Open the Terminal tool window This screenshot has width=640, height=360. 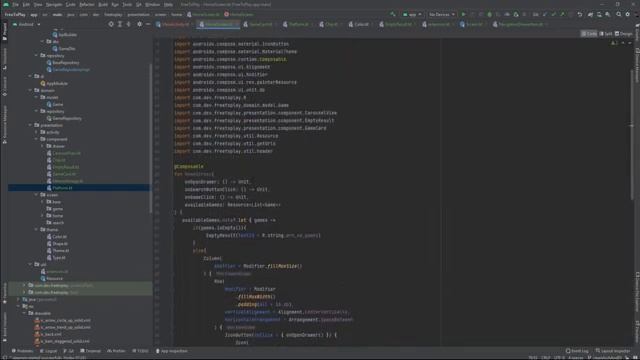coord(91,351)
